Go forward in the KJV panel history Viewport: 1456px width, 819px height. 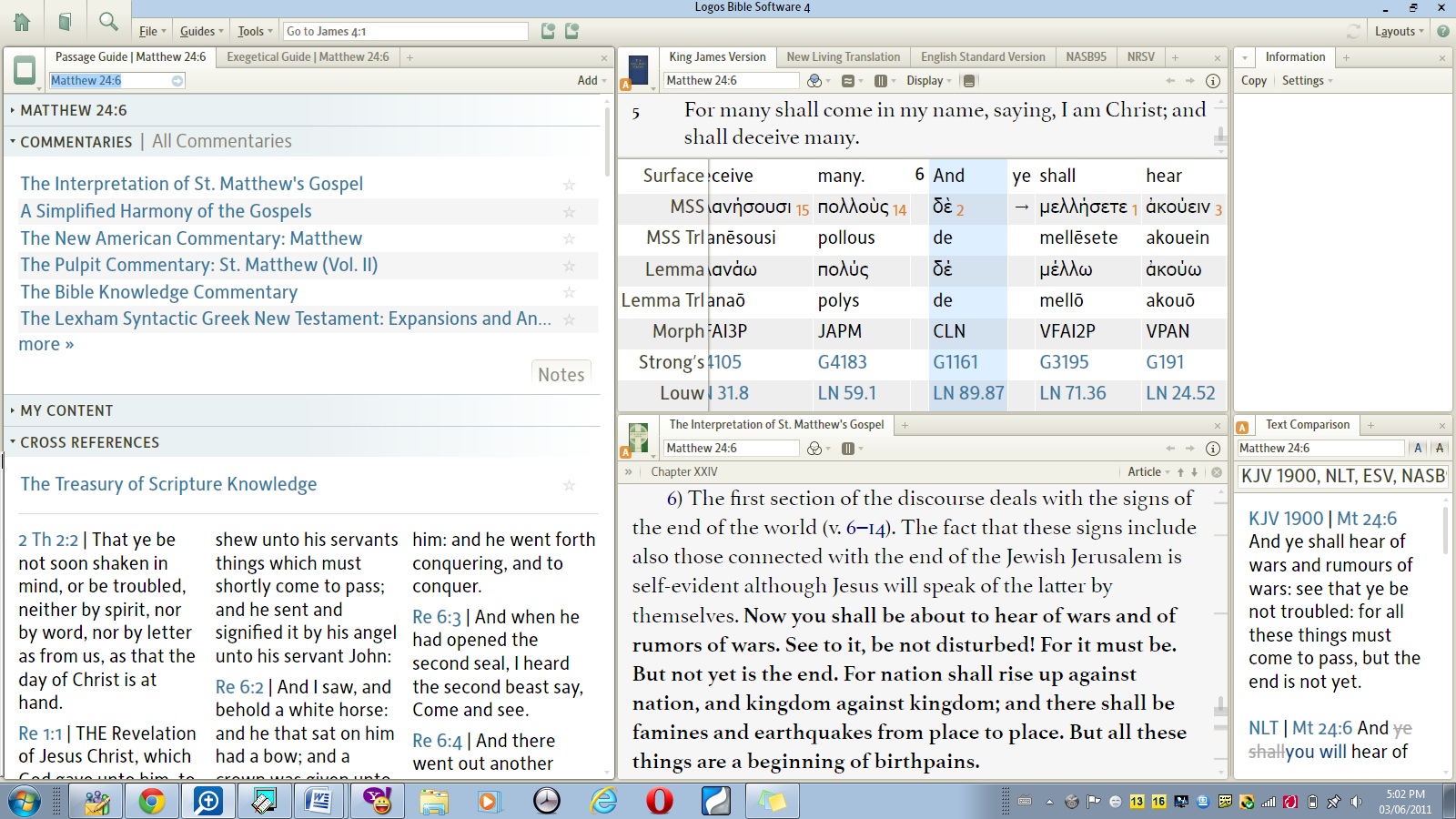[x=1190, y=81]
